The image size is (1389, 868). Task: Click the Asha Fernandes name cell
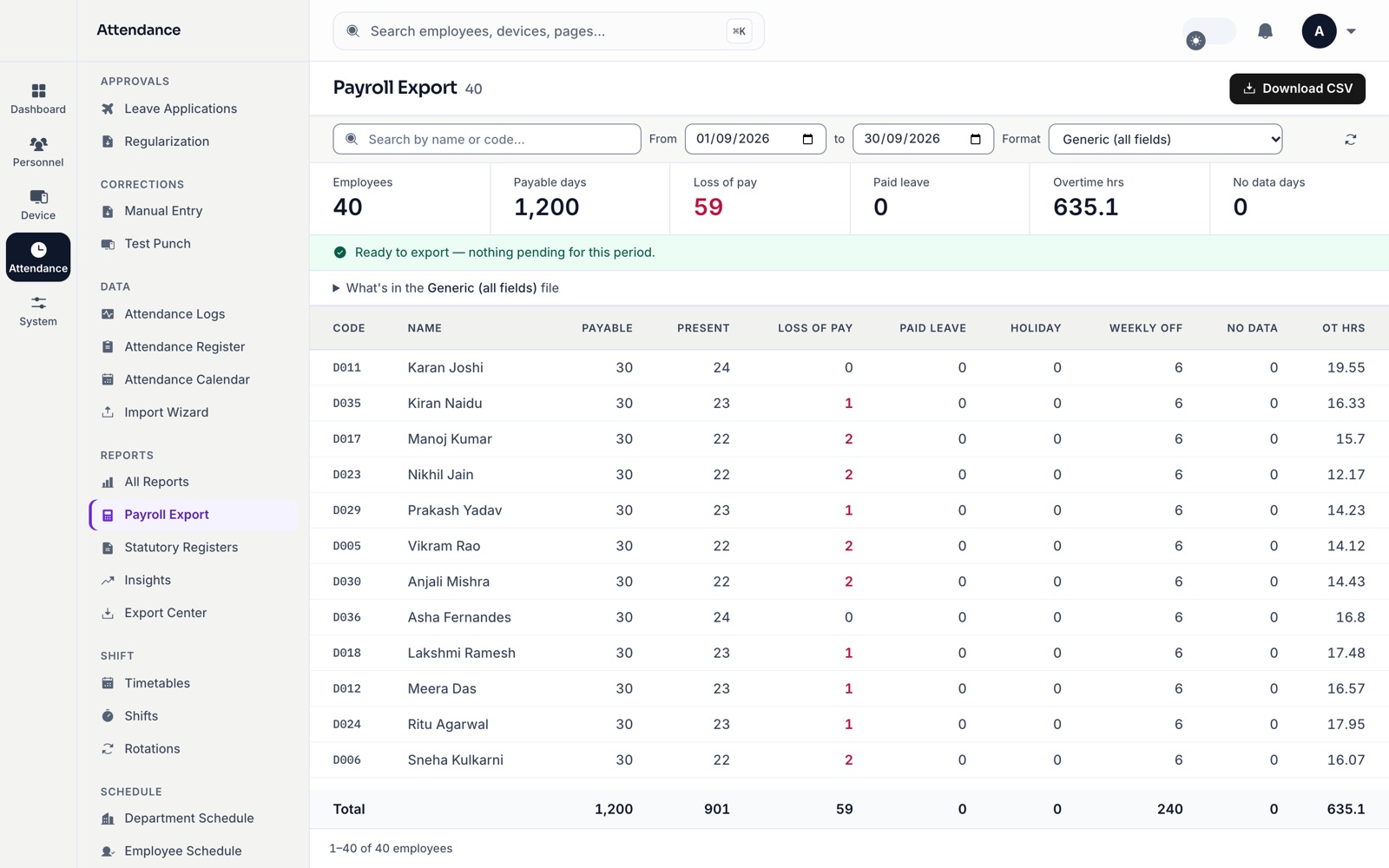coord(459,617)
